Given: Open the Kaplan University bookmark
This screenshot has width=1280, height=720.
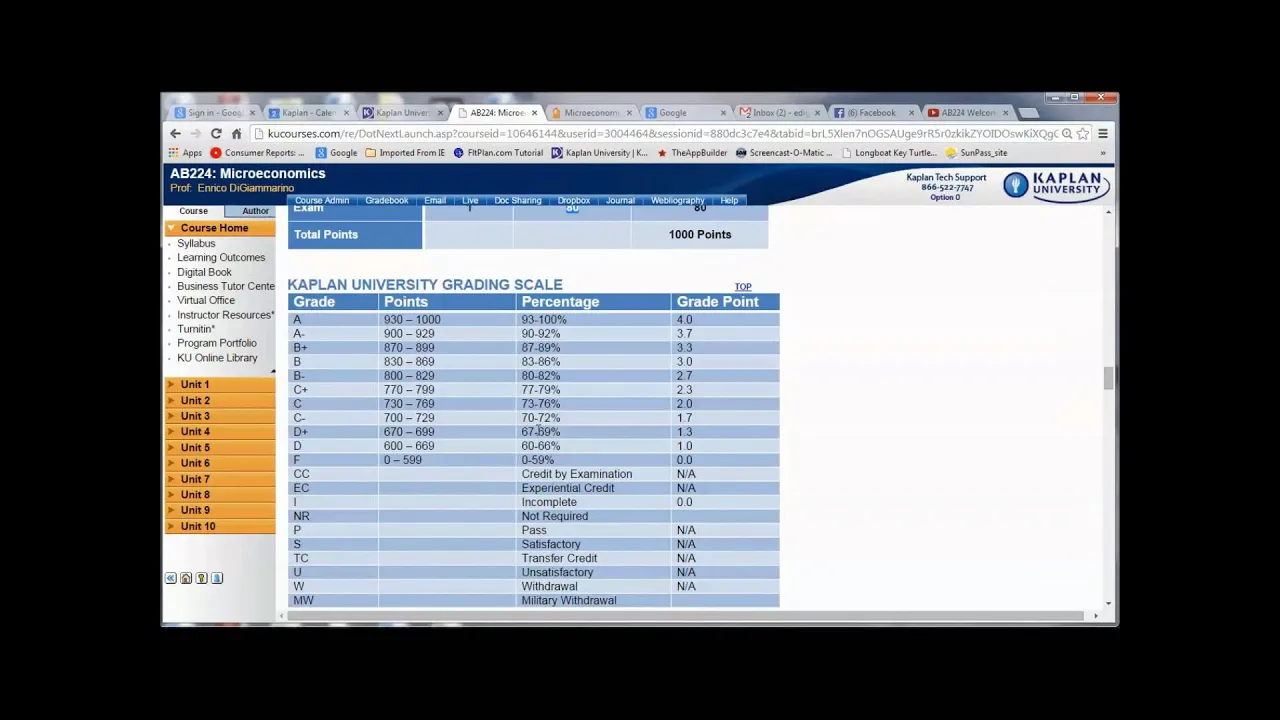Looking at the screenshot, I should [x=600, y=153].
